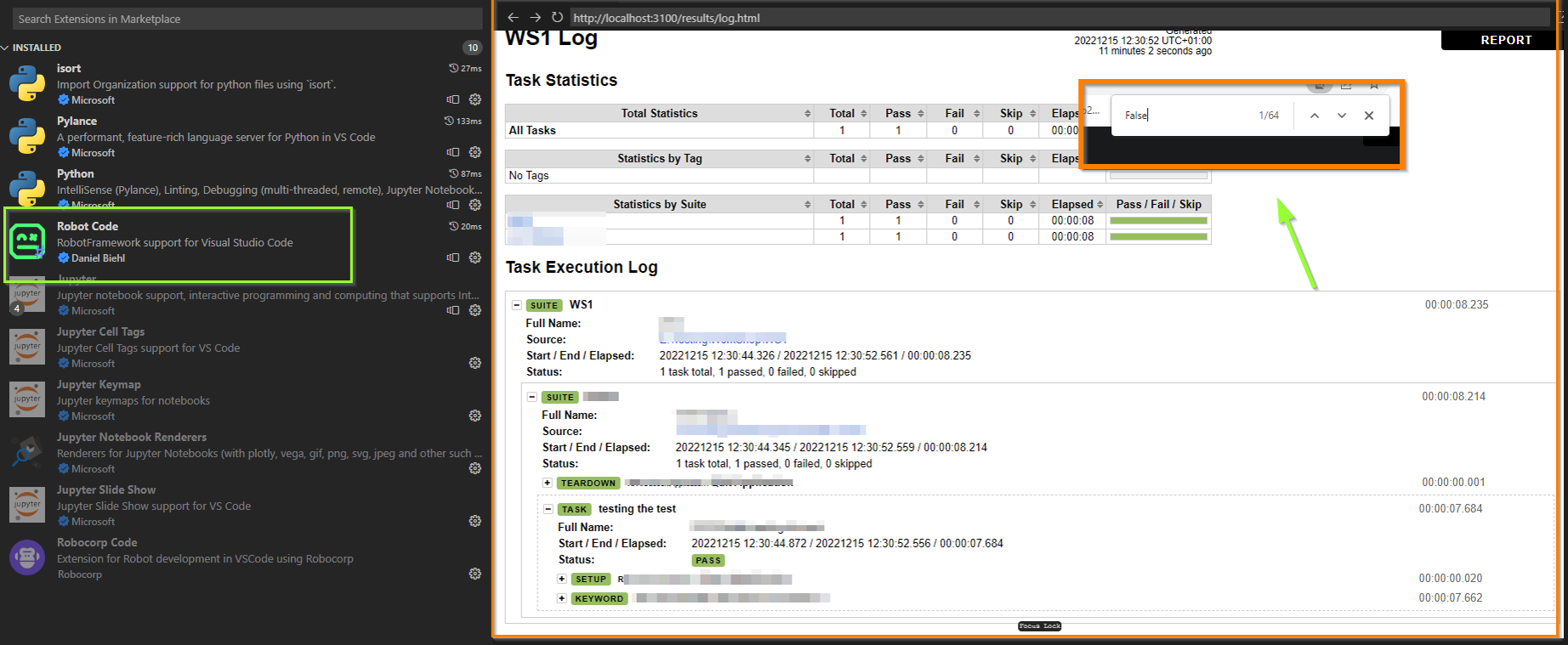
Task: Open the Robot Code extension icon
Action: coord(27,241)
